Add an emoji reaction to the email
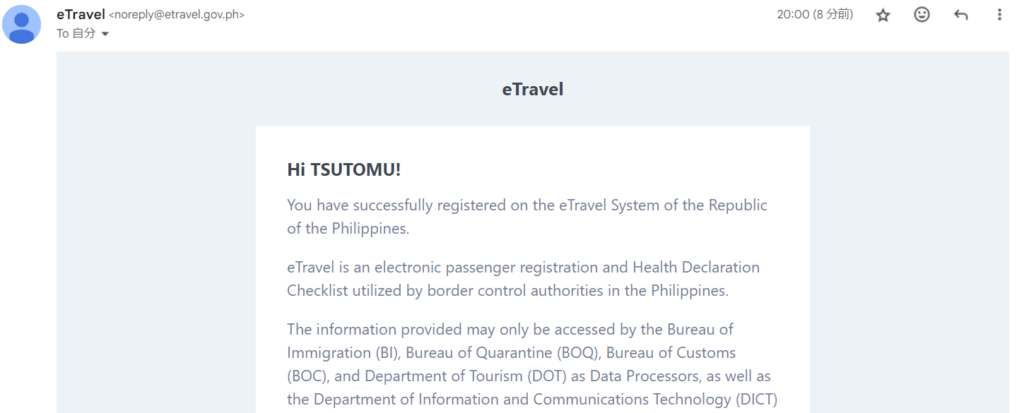The width and height of the screenshot is (1024, 413). [x=922, y=15]
